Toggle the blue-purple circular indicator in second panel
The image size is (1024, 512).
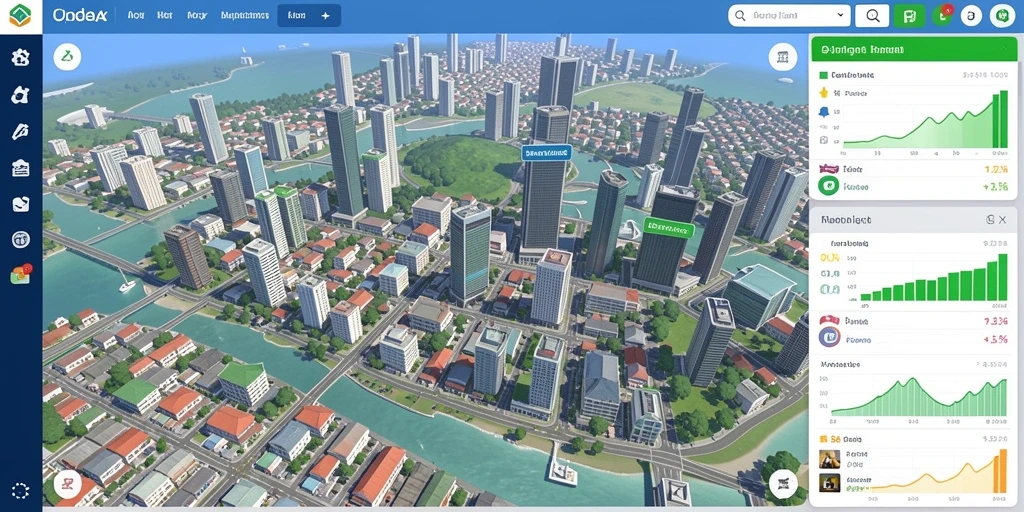click(x=829, y=338)
